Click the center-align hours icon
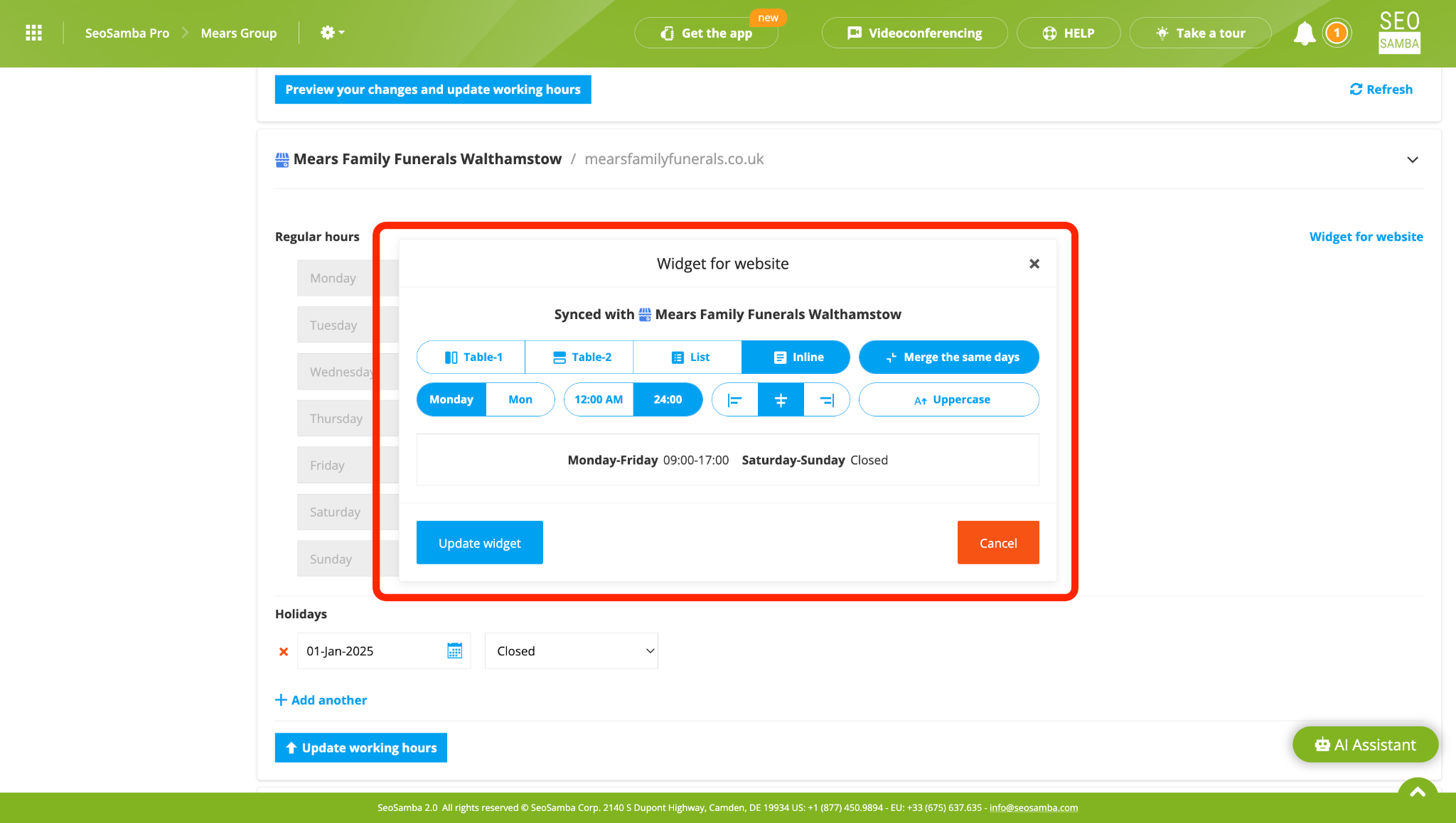The image size is (1456, 823). [x=781, y=399]
